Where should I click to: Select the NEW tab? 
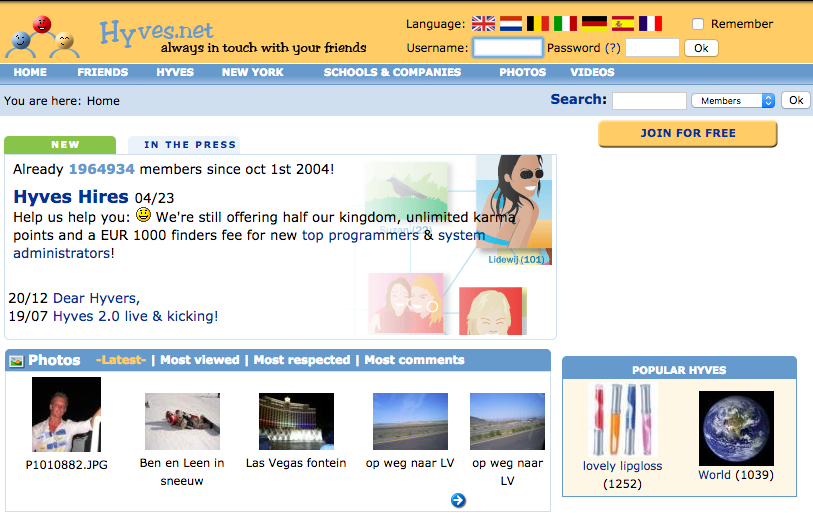(x=60, y=145)
